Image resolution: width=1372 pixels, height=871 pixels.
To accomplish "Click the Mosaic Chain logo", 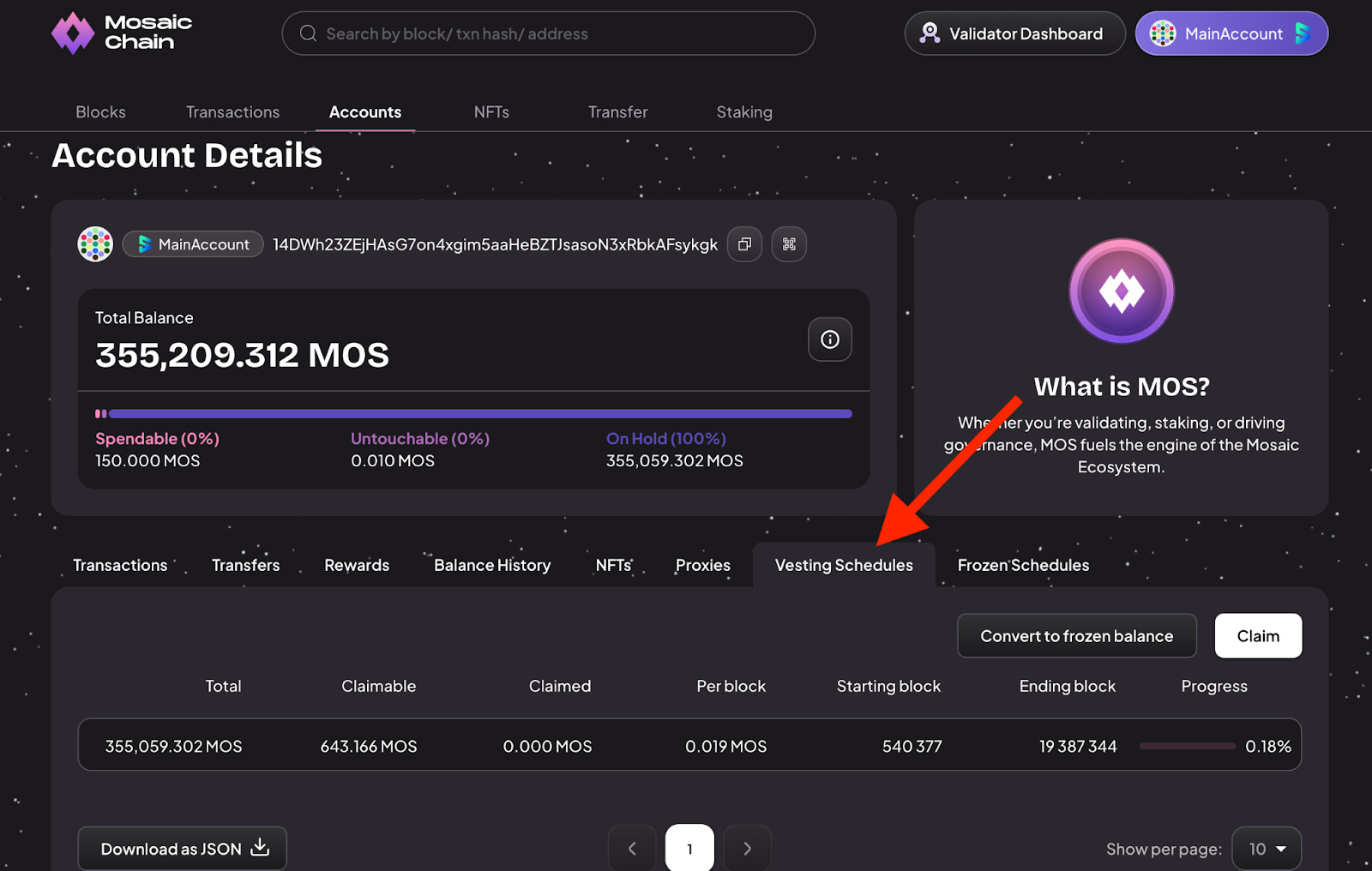I will click(x=121, y=33).
